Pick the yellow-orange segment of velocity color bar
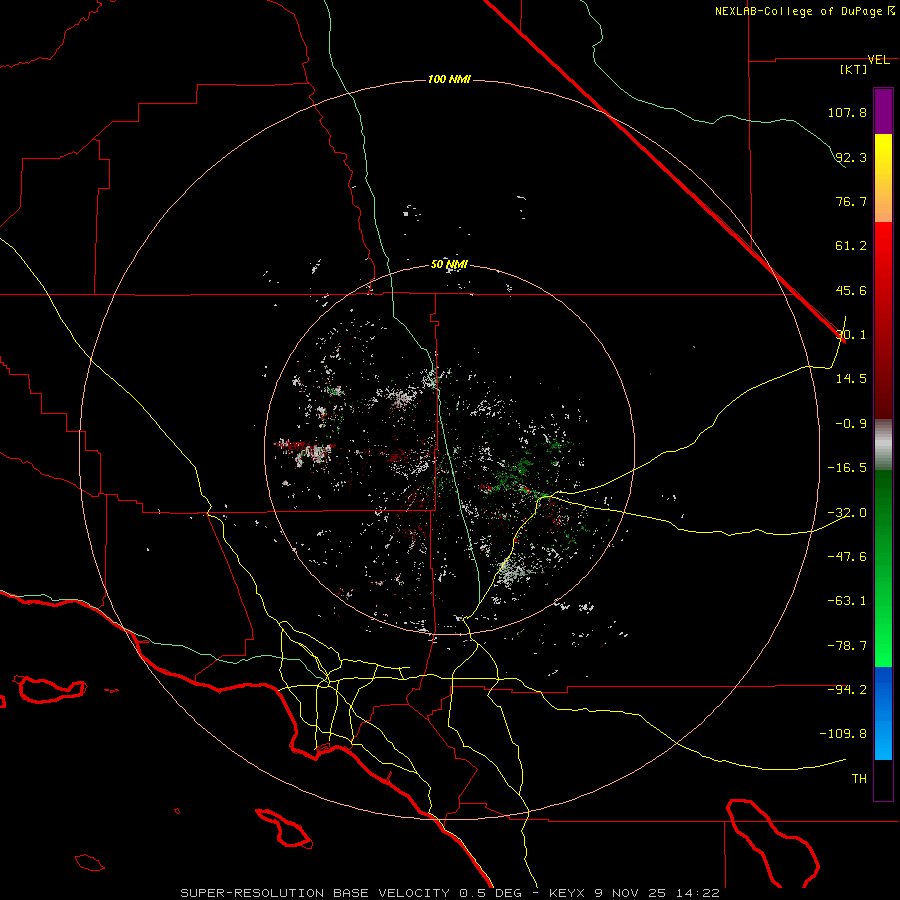Viewport: 900px width, 900px height. point(883,178)
